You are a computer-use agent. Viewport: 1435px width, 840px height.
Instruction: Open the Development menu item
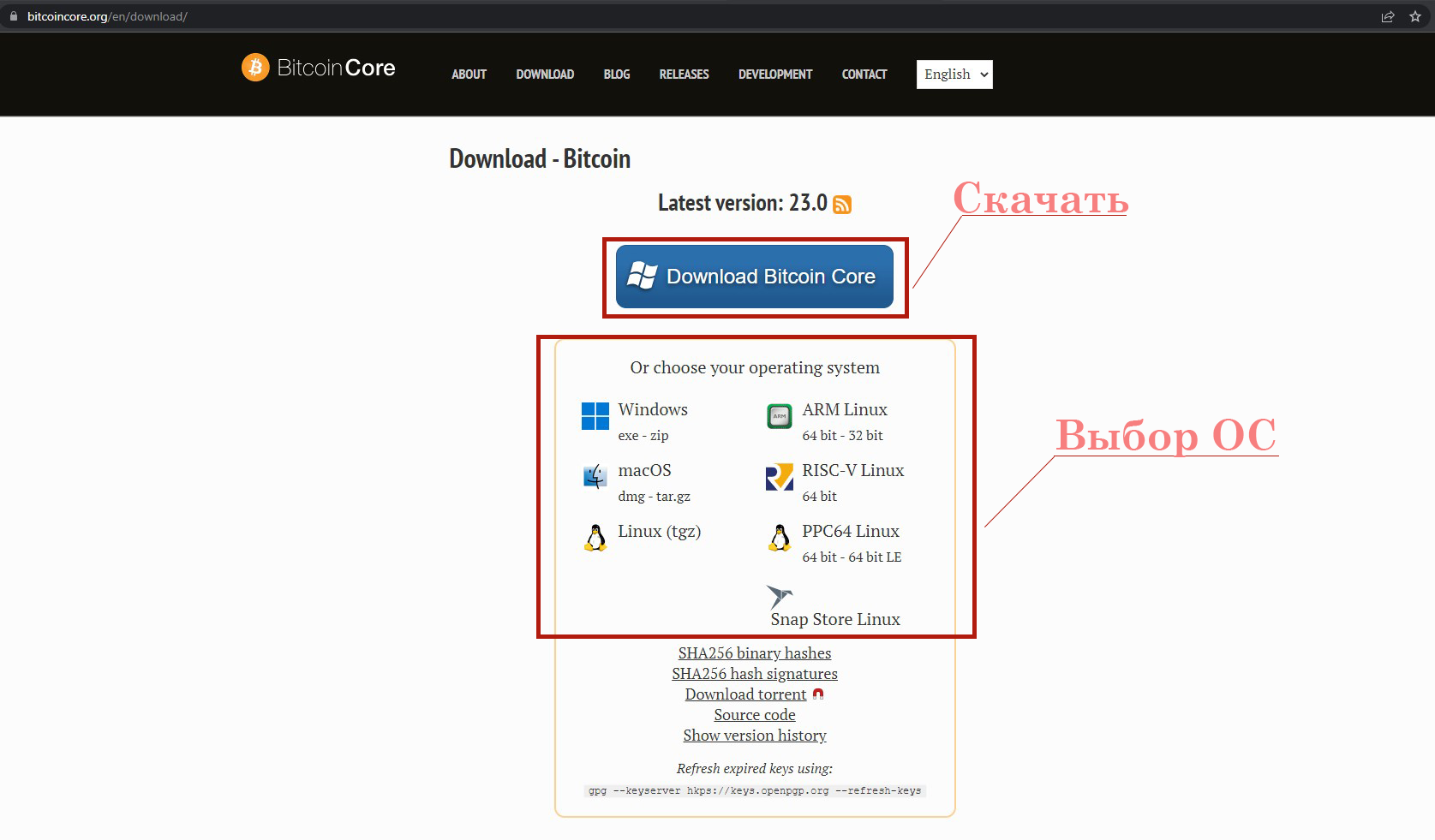click(x=775, y=74)
